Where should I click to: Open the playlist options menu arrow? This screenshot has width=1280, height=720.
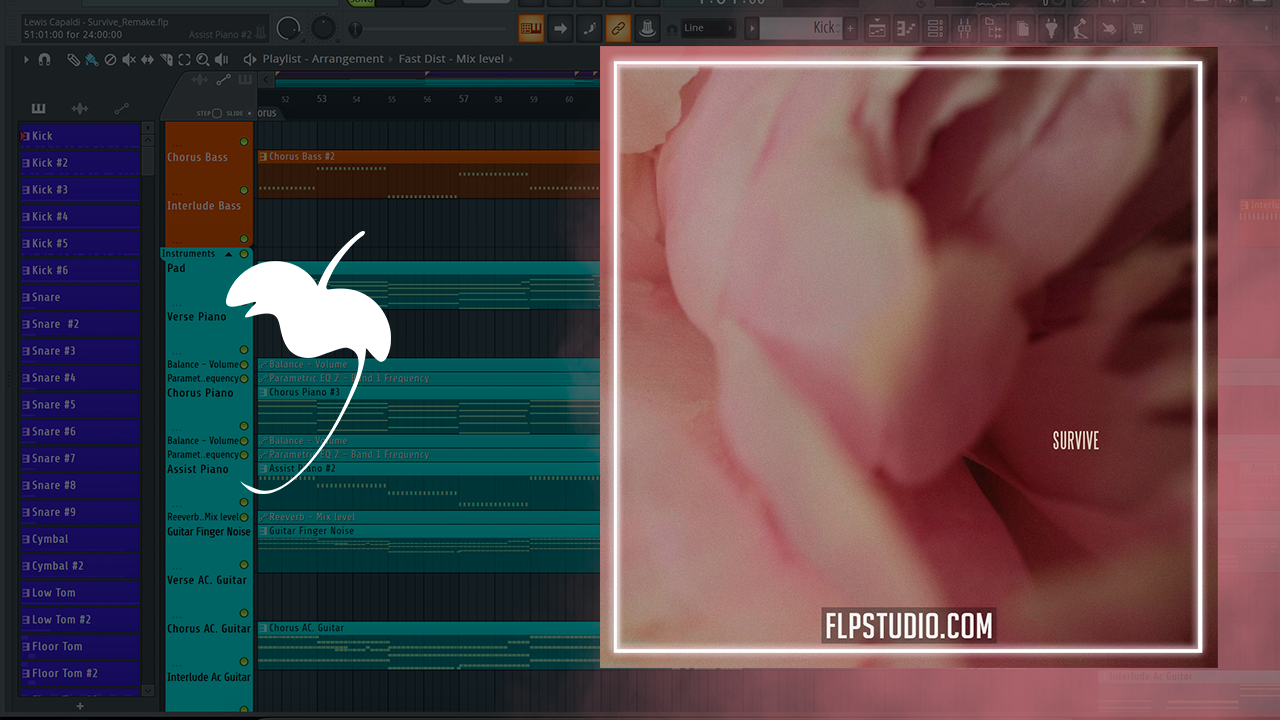coord(27,60)
